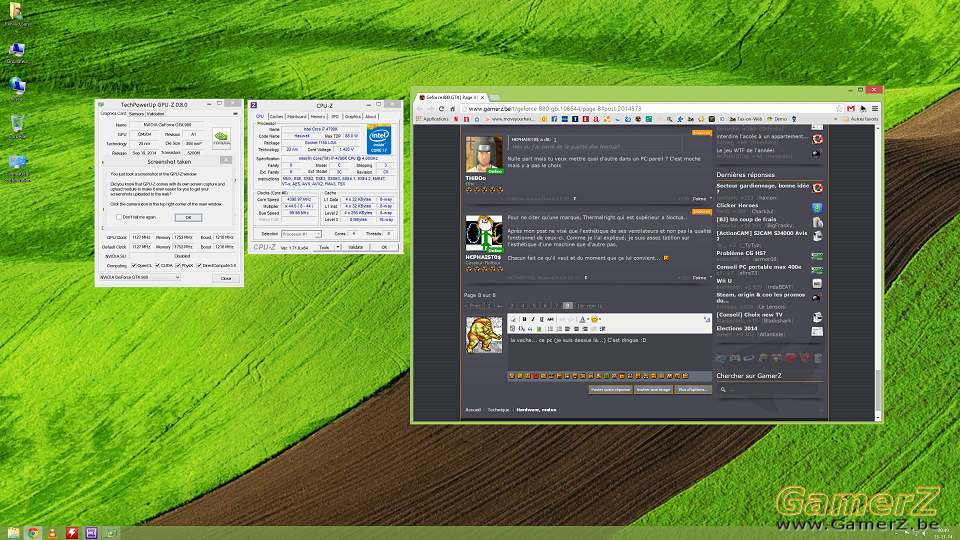Screen dimensions: 960x540
Task: Reload the page in Chrome
Action: coord(441,108)
